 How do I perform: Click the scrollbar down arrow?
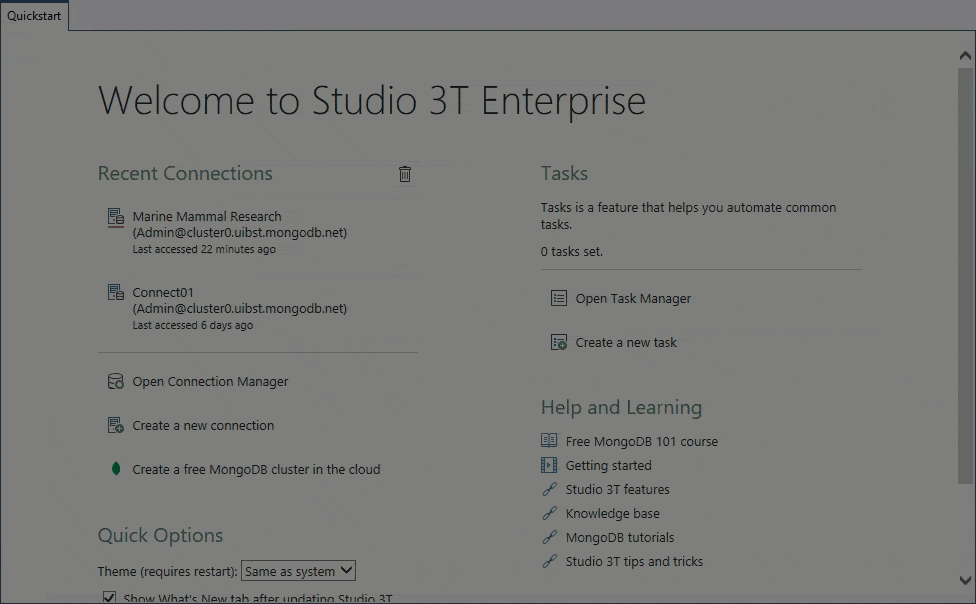pyautogui.click(x=965, y=580)
